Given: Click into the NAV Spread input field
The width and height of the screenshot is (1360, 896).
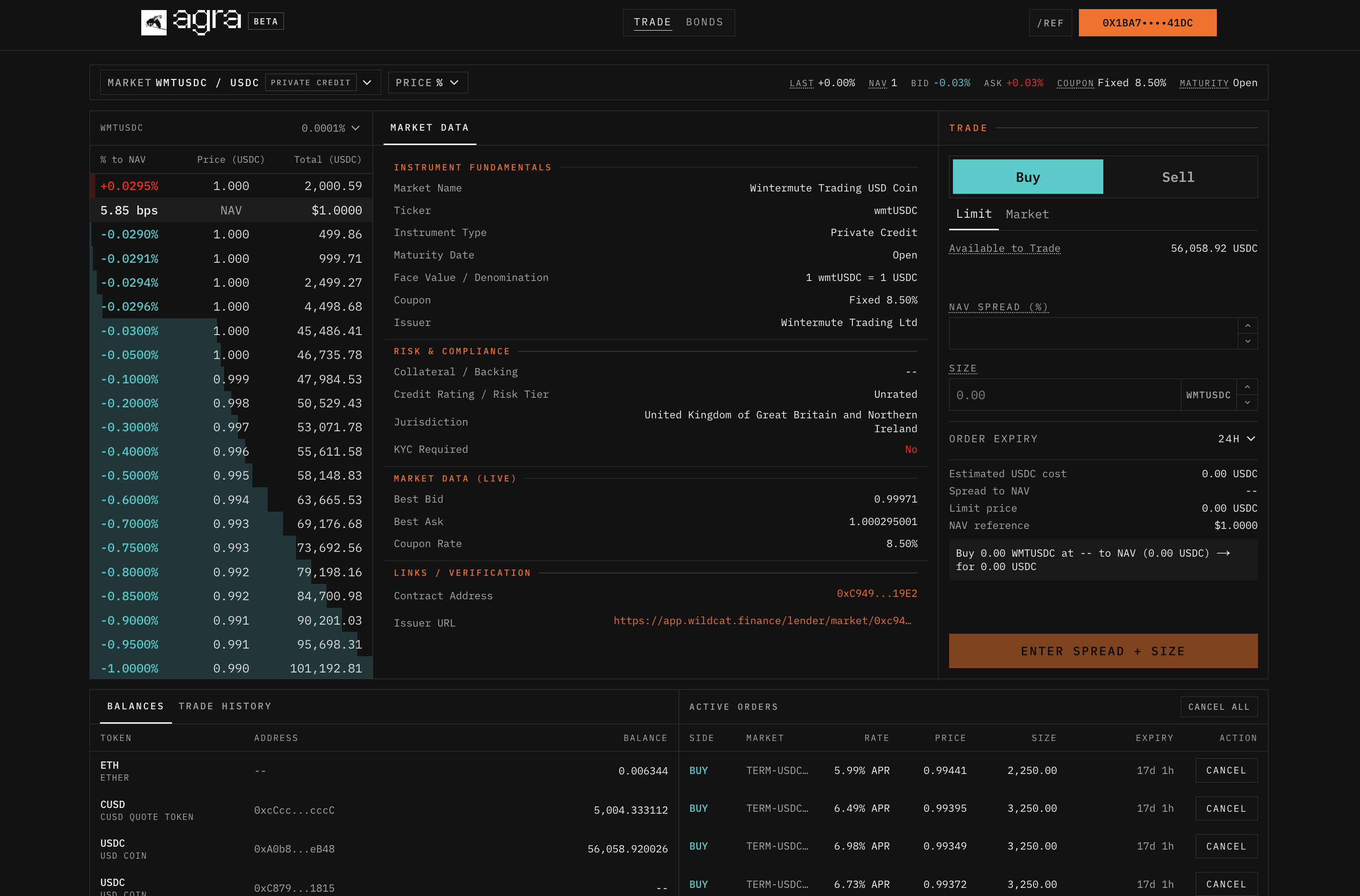Looking at the screenshot, I should [x=1093, y=334].
